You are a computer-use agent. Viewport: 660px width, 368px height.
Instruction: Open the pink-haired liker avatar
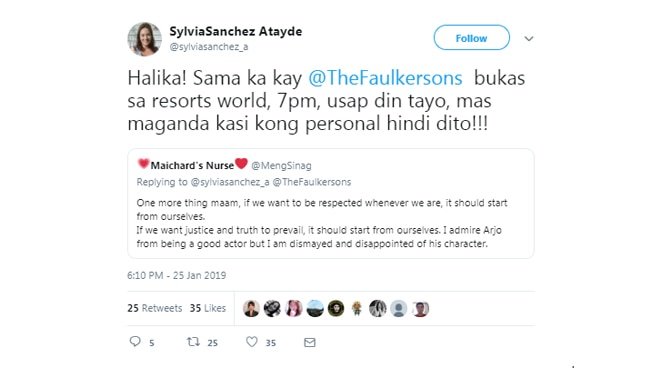pyautogui.click(x=293, y=309)
